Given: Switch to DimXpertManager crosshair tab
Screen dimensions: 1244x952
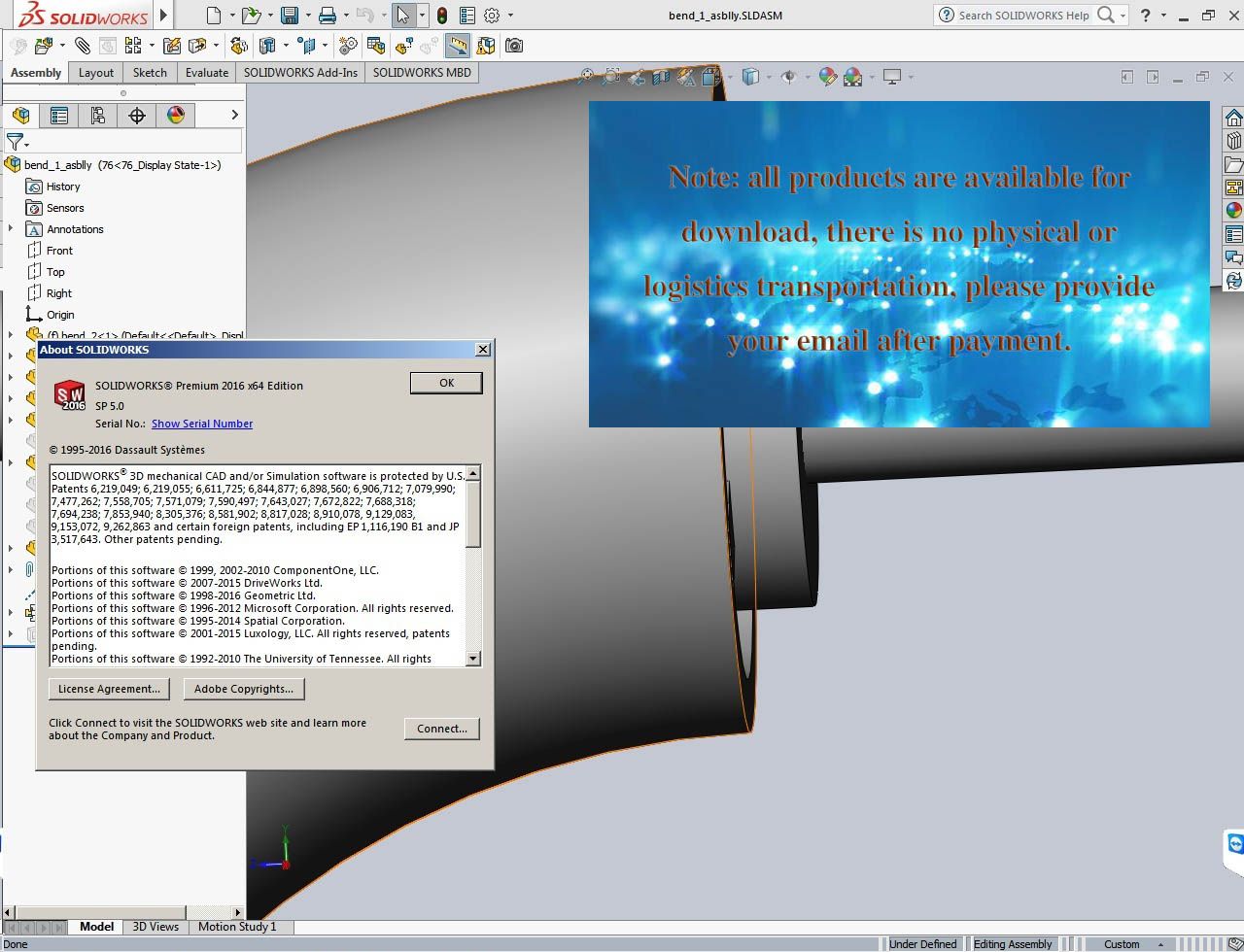Looking at the screenshot, I should pyautogui.click(x=137, y=115).
